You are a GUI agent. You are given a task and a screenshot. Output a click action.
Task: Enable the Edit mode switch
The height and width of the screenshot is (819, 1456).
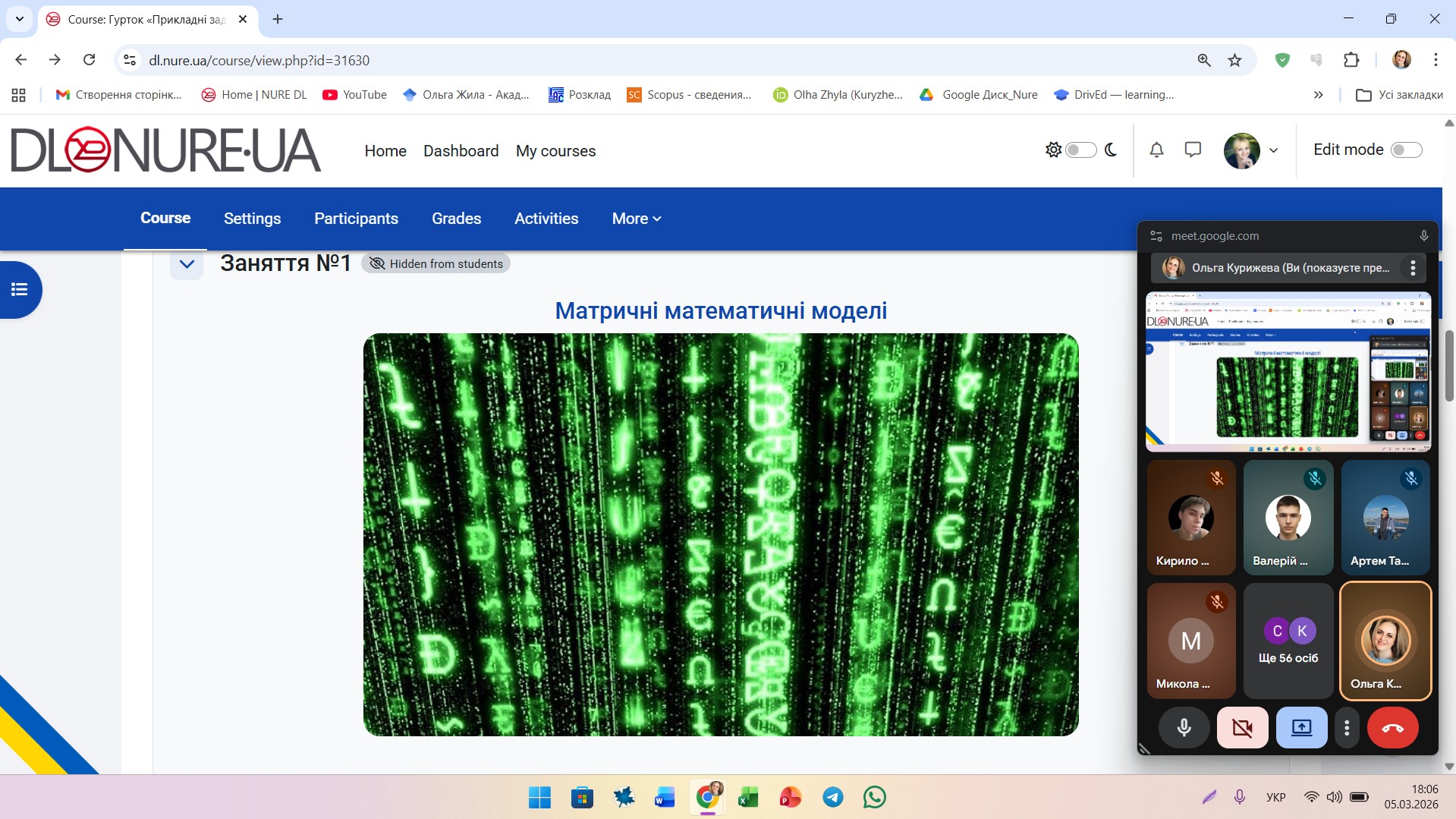click(1406, 150)
